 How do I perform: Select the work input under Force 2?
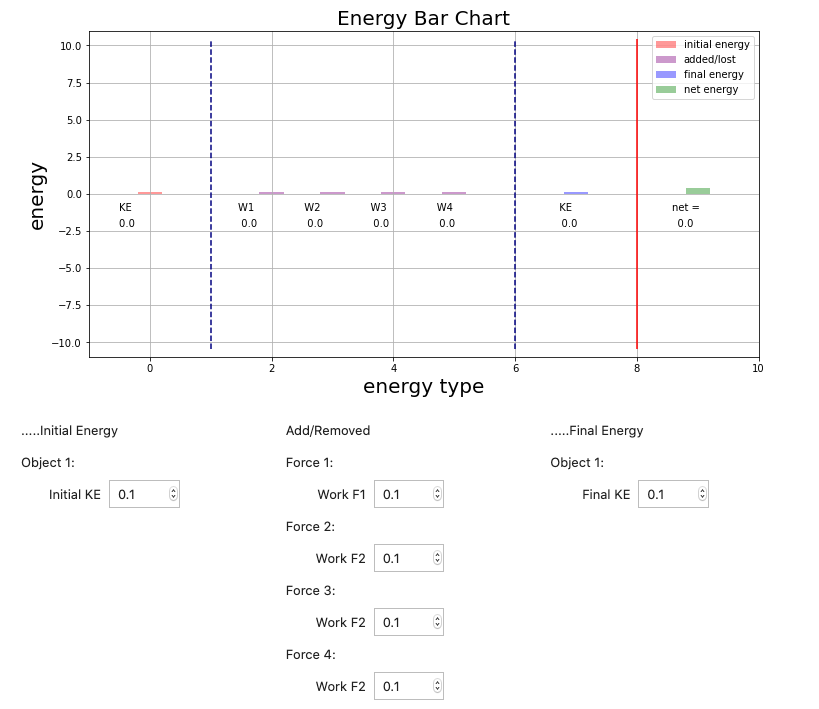click(403, 558)
